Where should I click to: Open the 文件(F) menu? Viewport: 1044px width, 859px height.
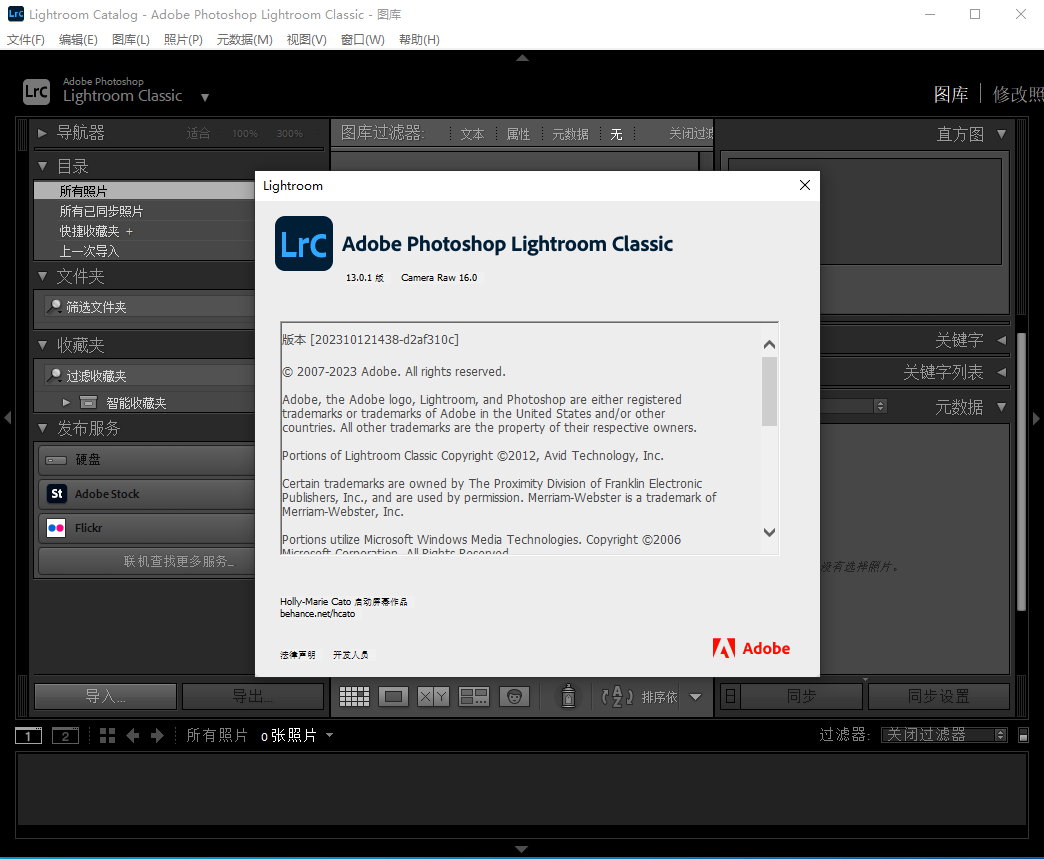pyautogui.click(x=26, y=39)
